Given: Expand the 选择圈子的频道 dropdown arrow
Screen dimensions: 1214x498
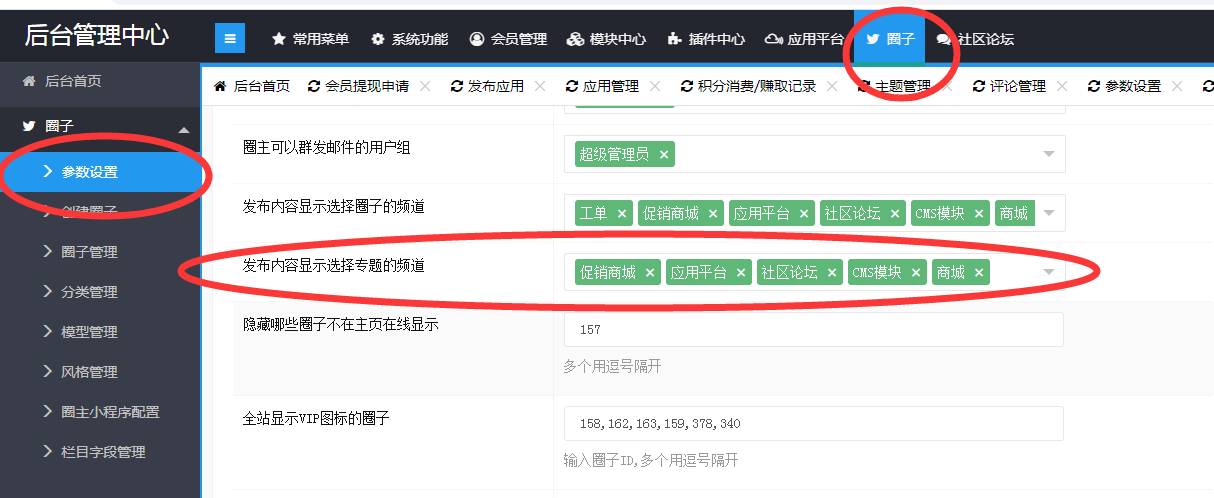Looking at the screenshot, I should (x=1049, y=213).
